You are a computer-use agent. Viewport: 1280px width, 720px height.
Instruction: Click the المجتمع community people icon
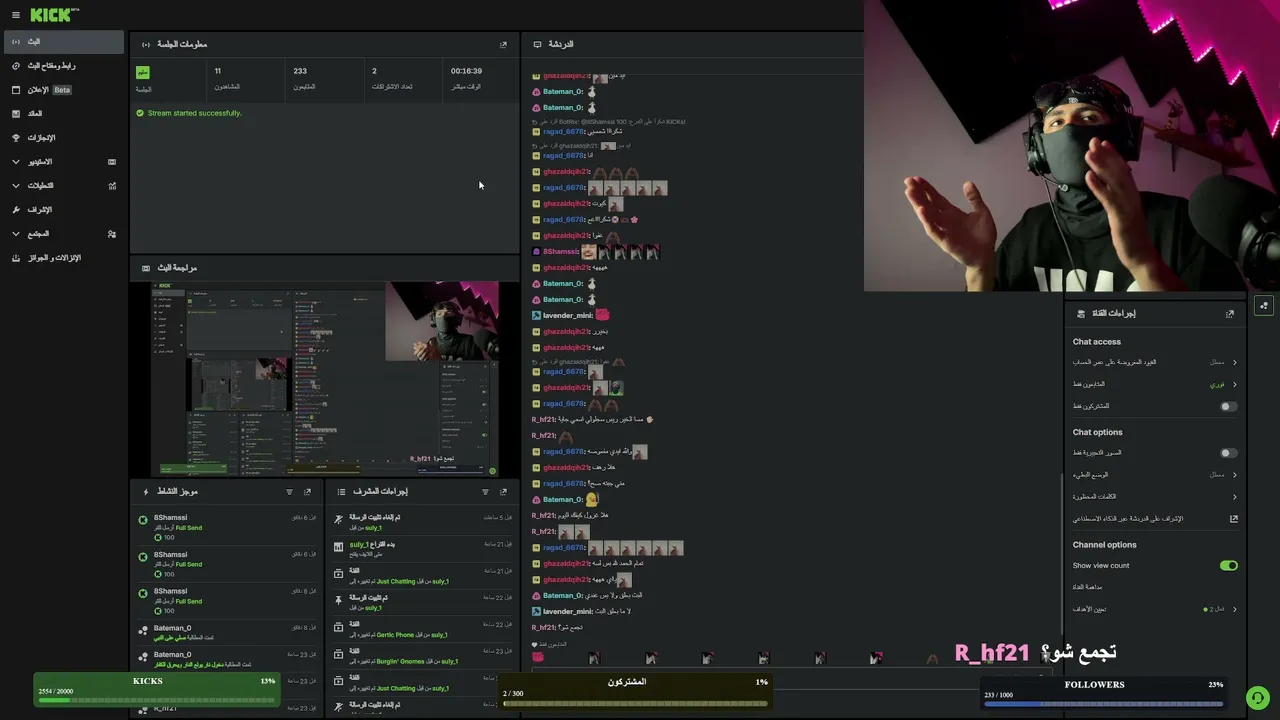[112, 234]
